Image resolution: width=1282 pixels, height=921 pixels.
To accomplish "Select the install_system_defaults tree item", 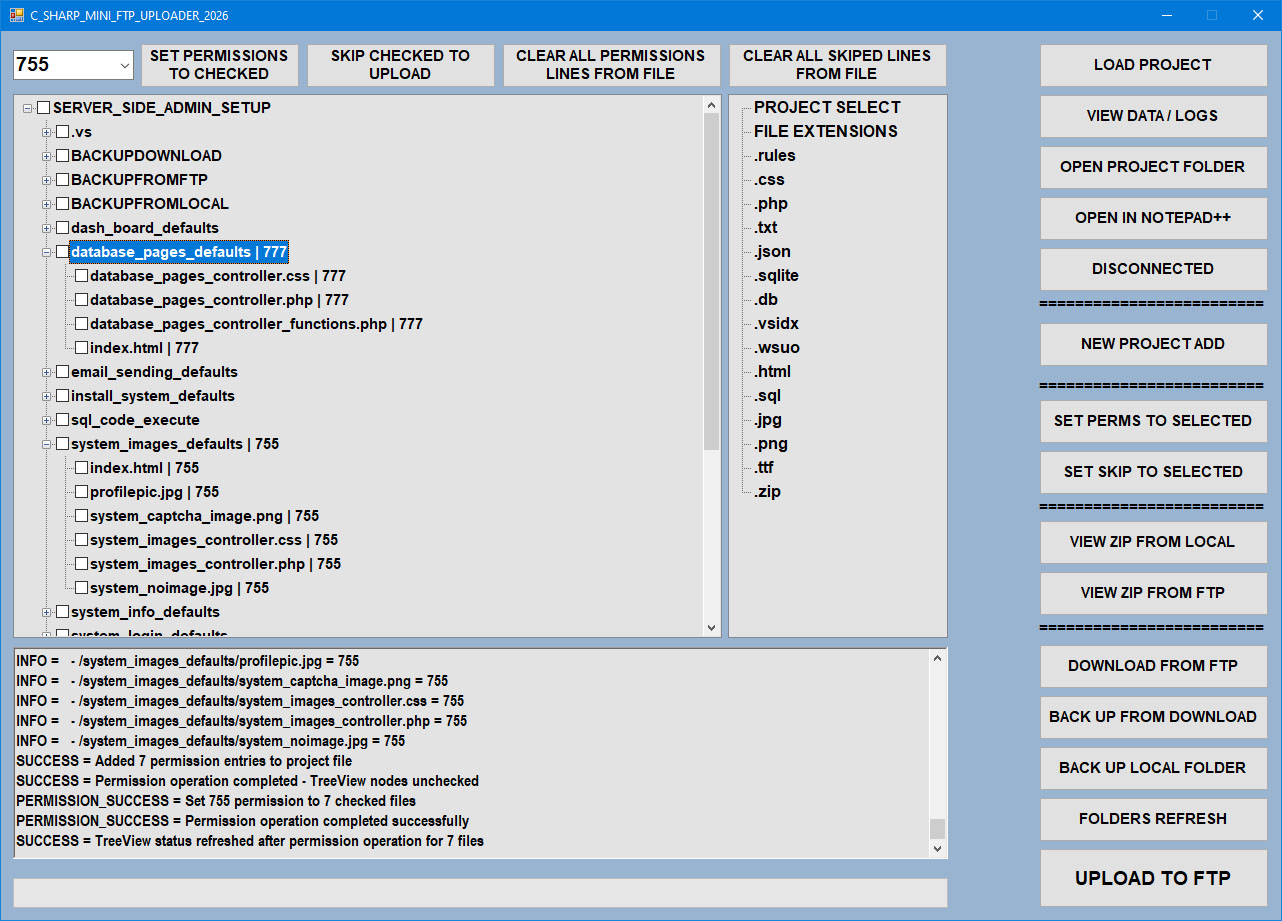I will click(153, 396).
